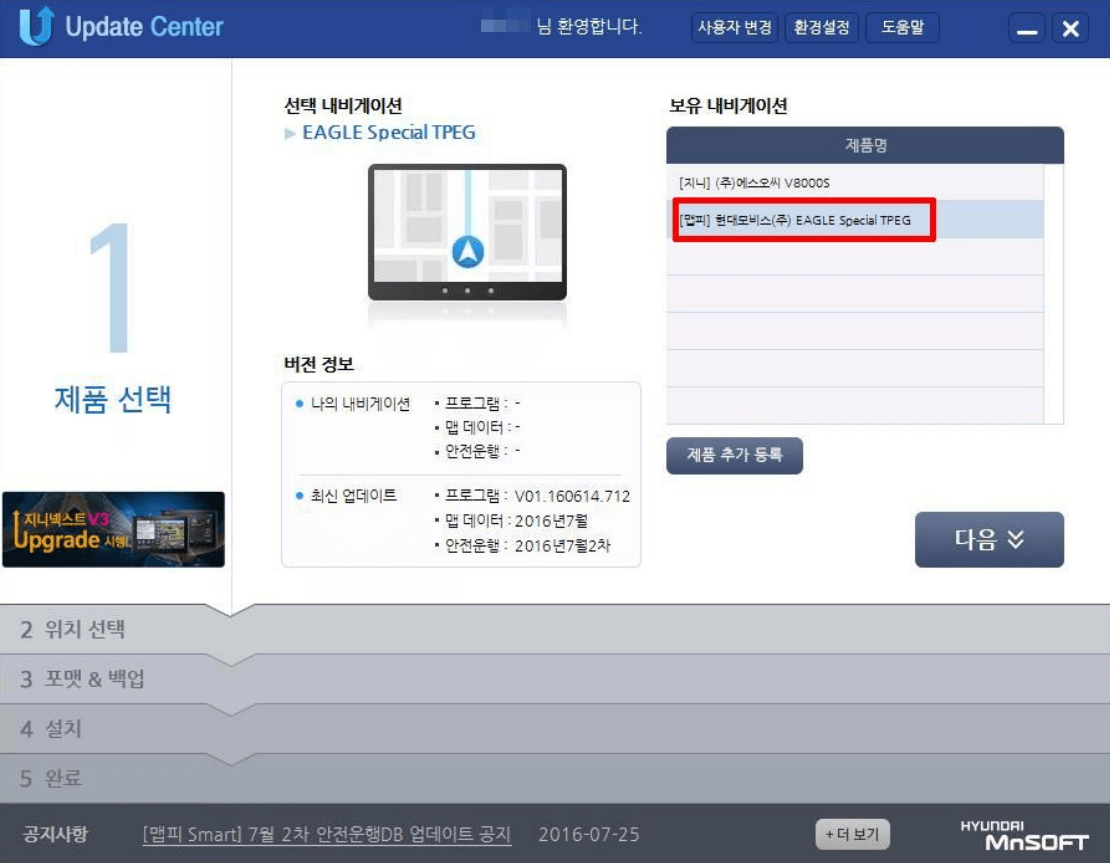Click the Hyundai MnSOFT logo
The image size is (1110, 863).
[x=1024, y=835]
